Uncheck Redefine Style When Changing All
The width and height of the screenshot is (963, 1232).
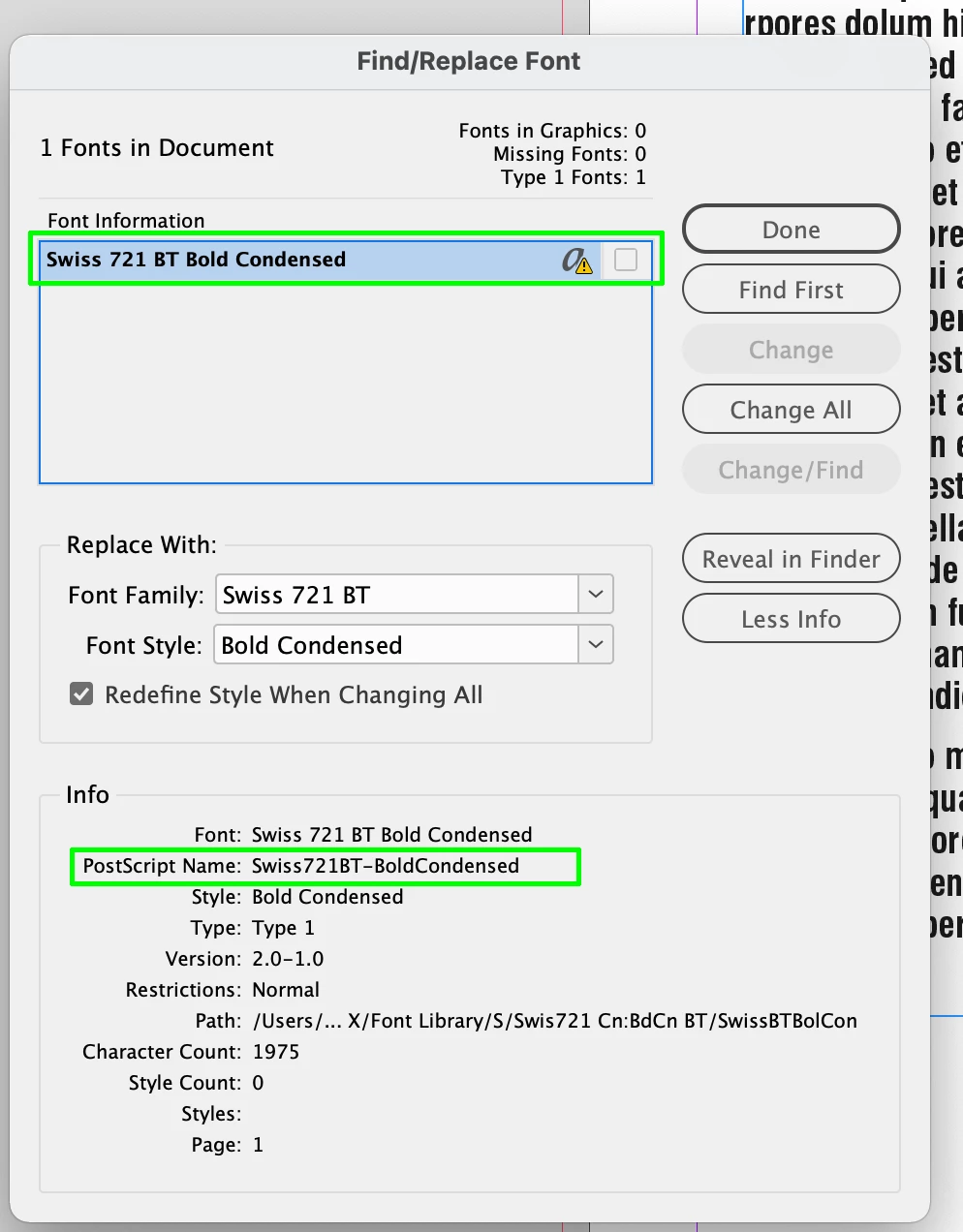click(81, 694)
